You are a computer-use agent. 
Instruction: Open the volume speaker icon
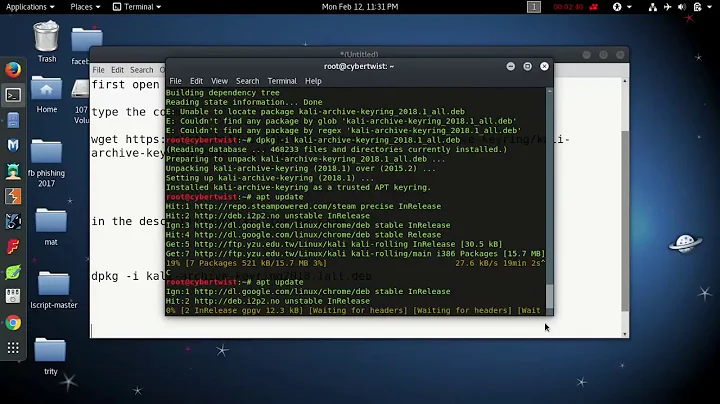(682, 7)
